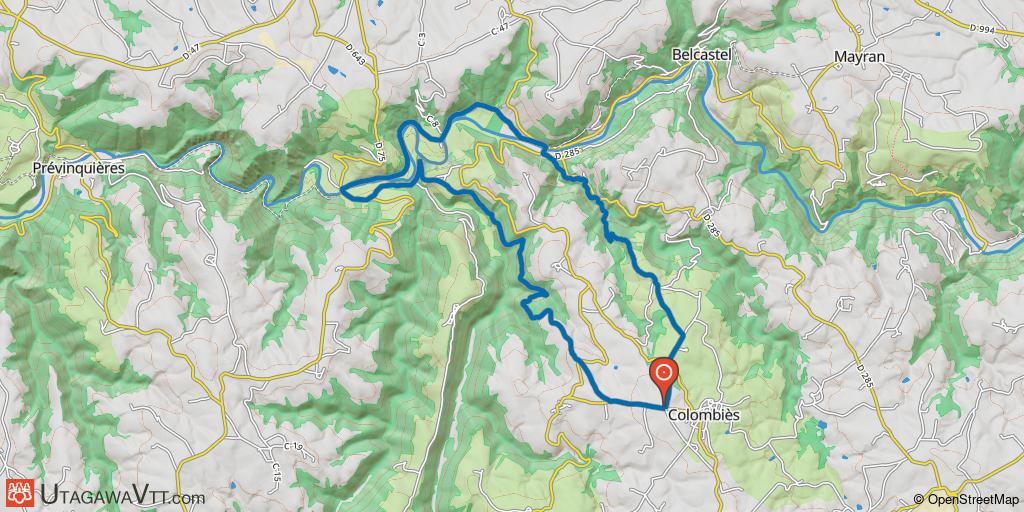Click the Mayran town label
This screenshot has height=512, width=1024.
click(859, 57)
